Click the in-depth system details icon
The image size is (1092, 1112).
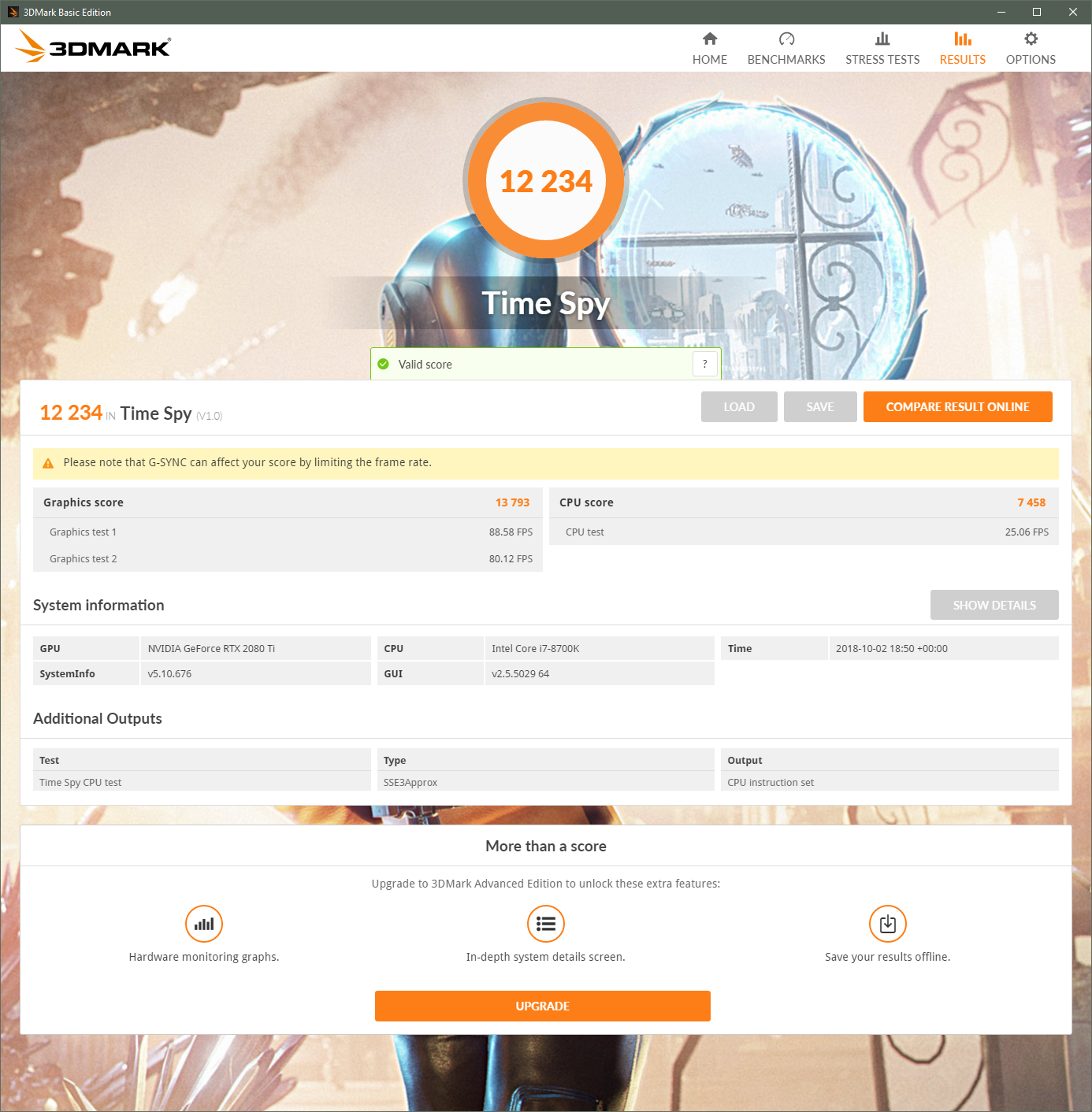pos(546,924)
